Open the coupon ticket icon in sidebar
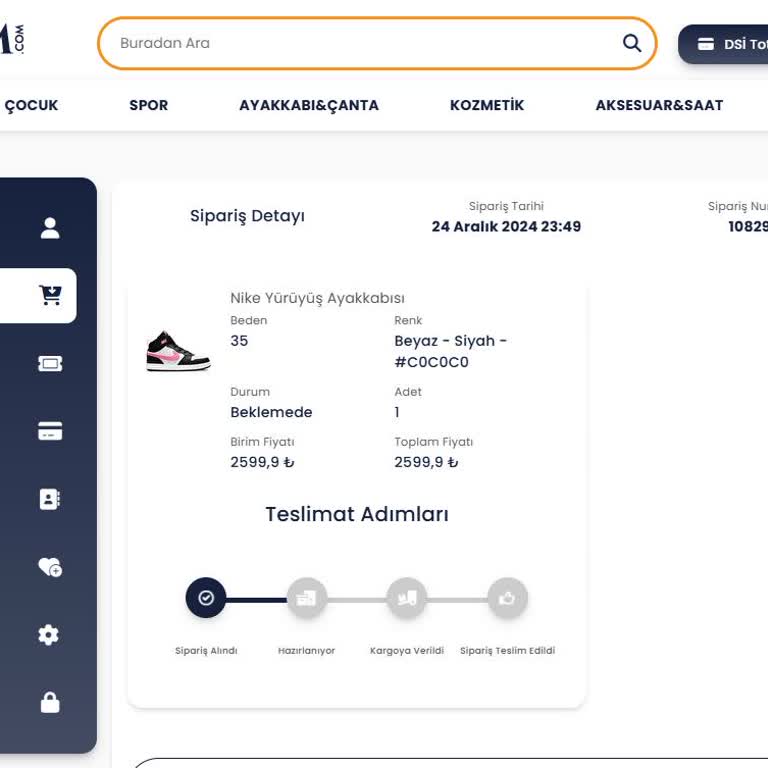This screenshot has width=768, height=768. tap(50, 363)
